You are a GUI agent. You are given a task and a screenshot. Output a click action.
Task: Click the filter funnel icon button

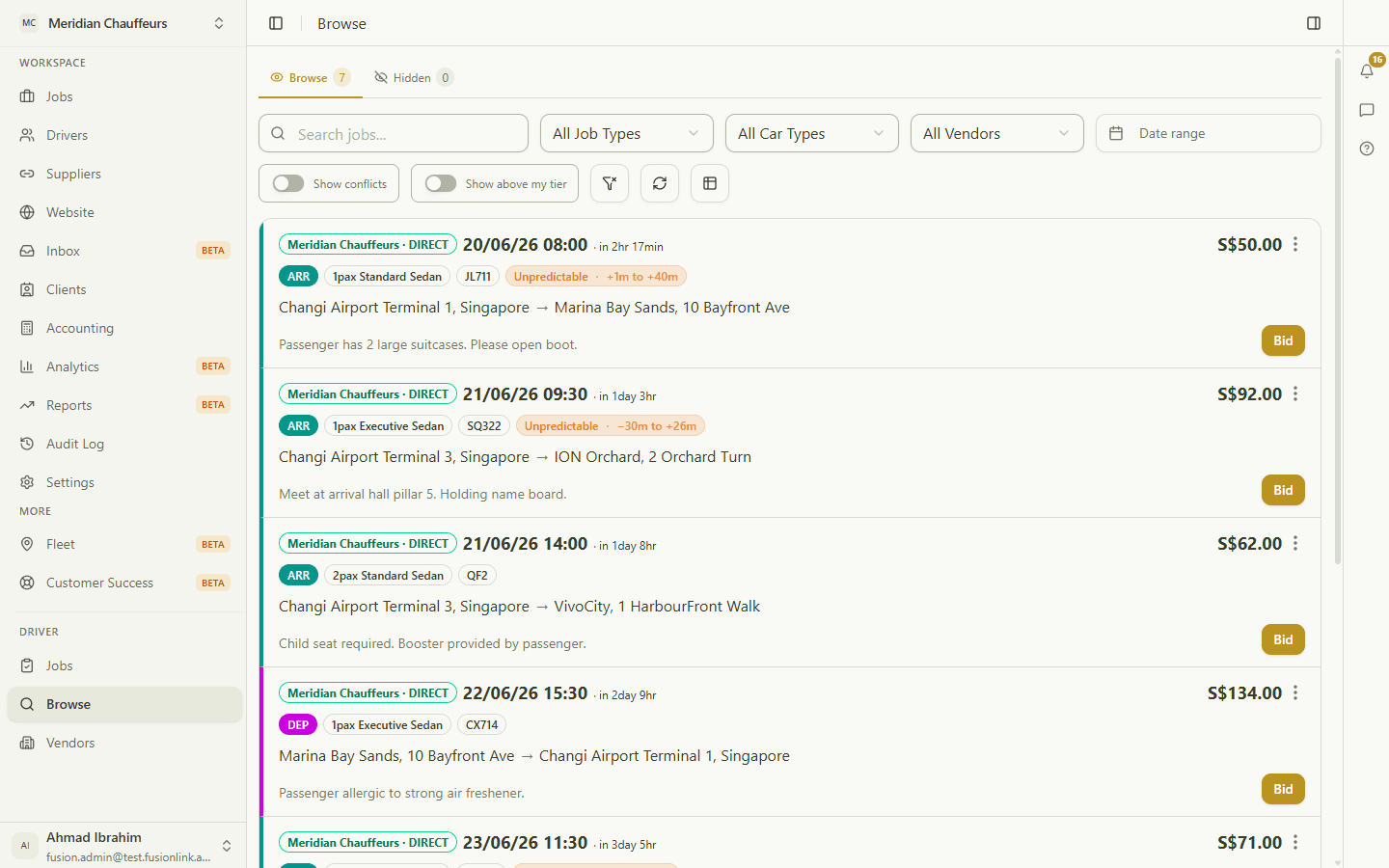[x=610, y=183]
